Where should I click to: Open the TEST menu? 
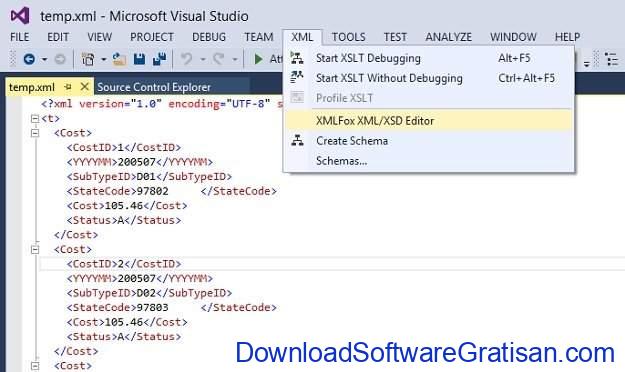pyautogui.click(x=395, y=37)
